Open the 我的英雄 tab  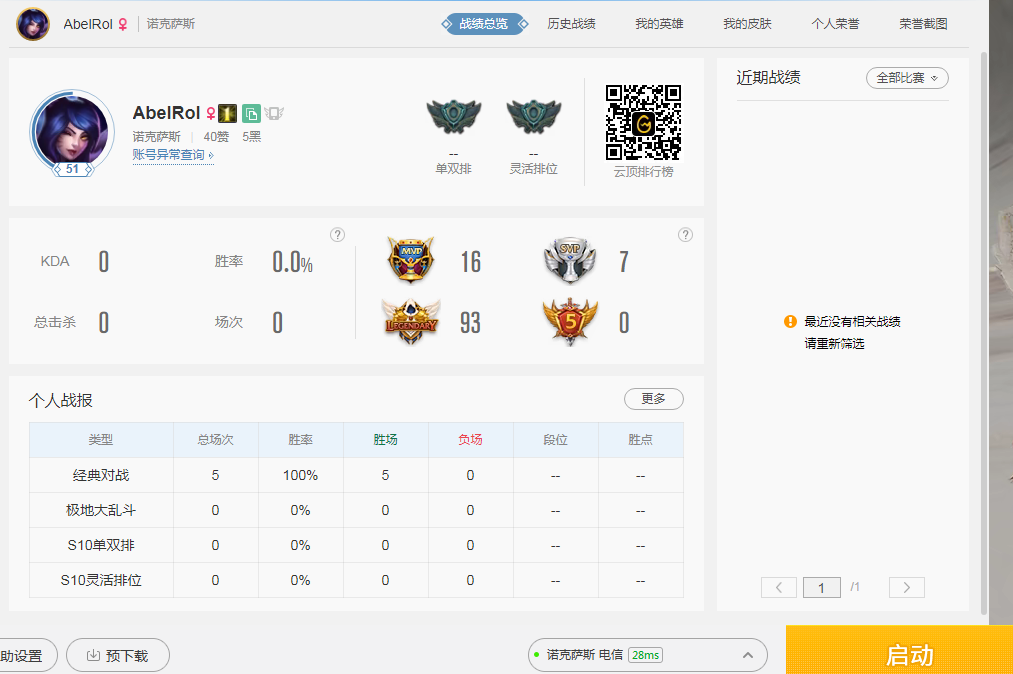(659, 24)
